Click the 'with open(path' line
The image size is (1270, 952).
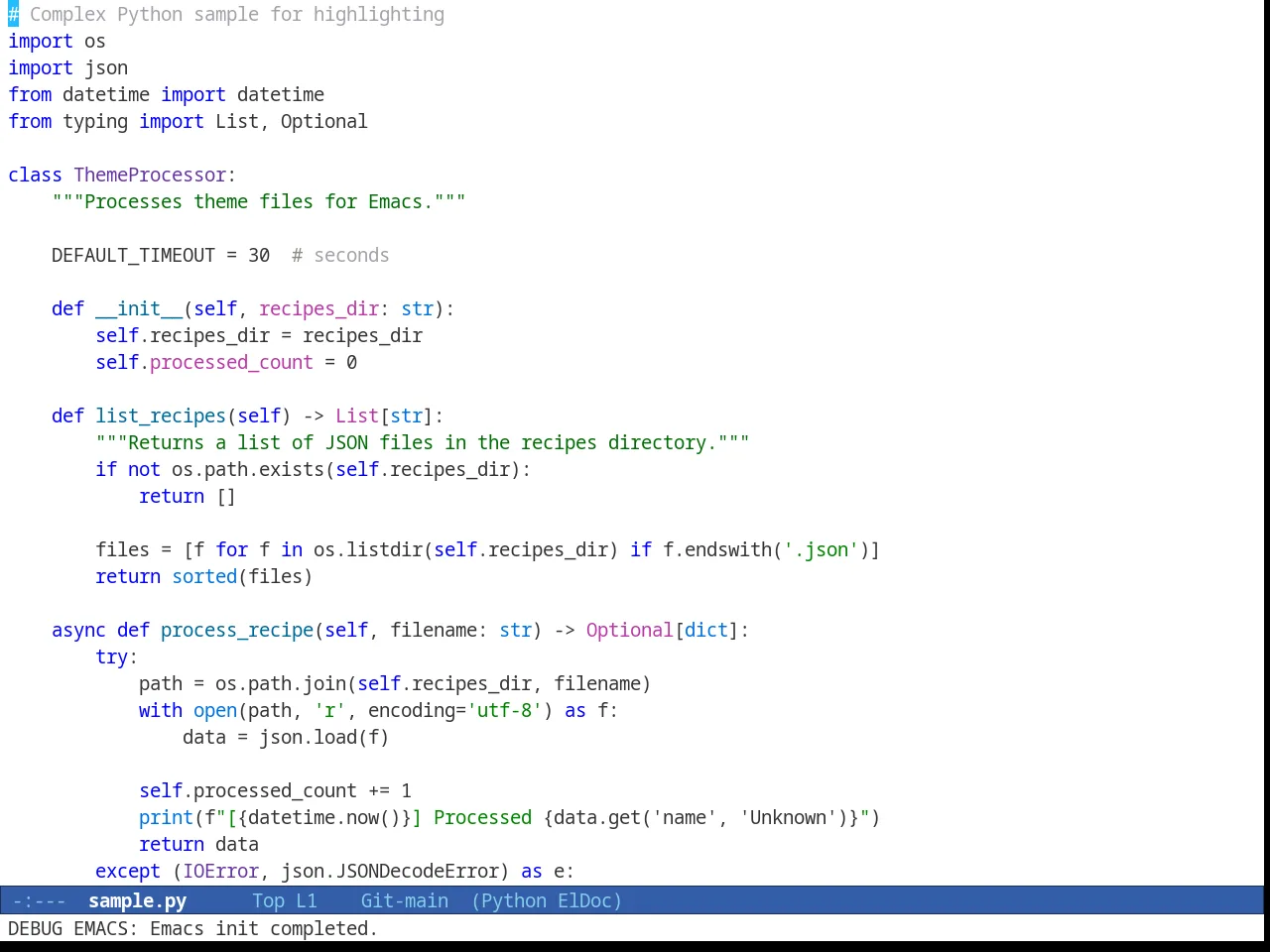[x=379, y=711]
